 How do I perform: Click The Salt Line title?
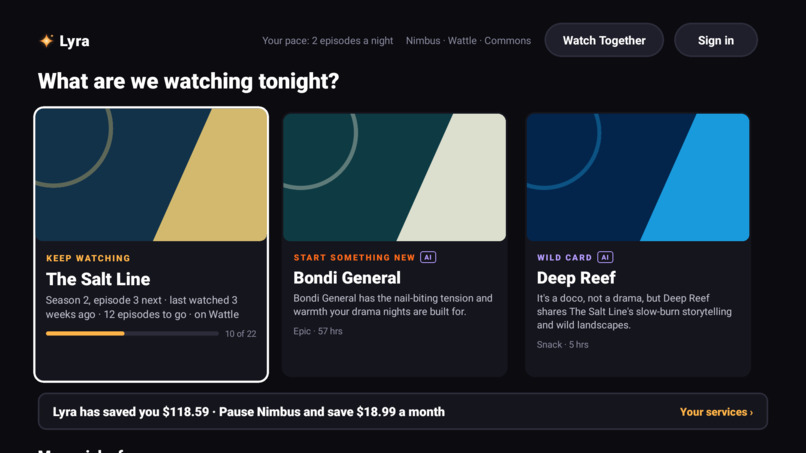click(x=98, y=279)
